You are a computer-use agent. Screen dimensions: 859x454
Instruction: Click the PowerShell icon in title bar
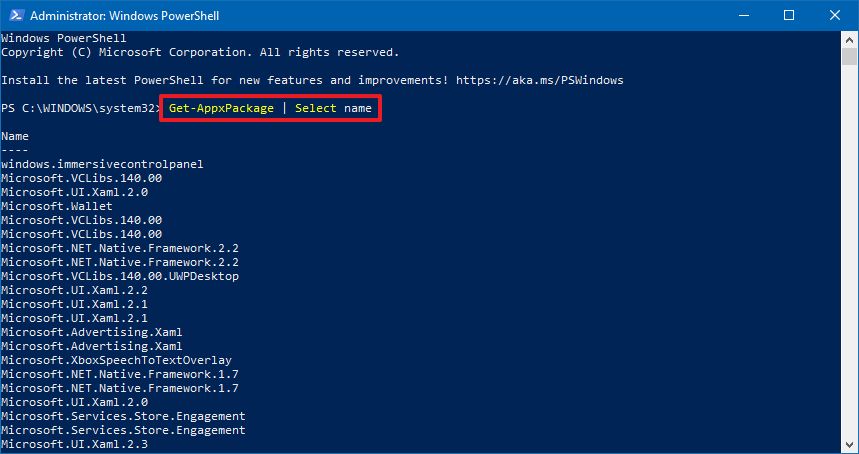pyautogui.click(x=16, y=15)
